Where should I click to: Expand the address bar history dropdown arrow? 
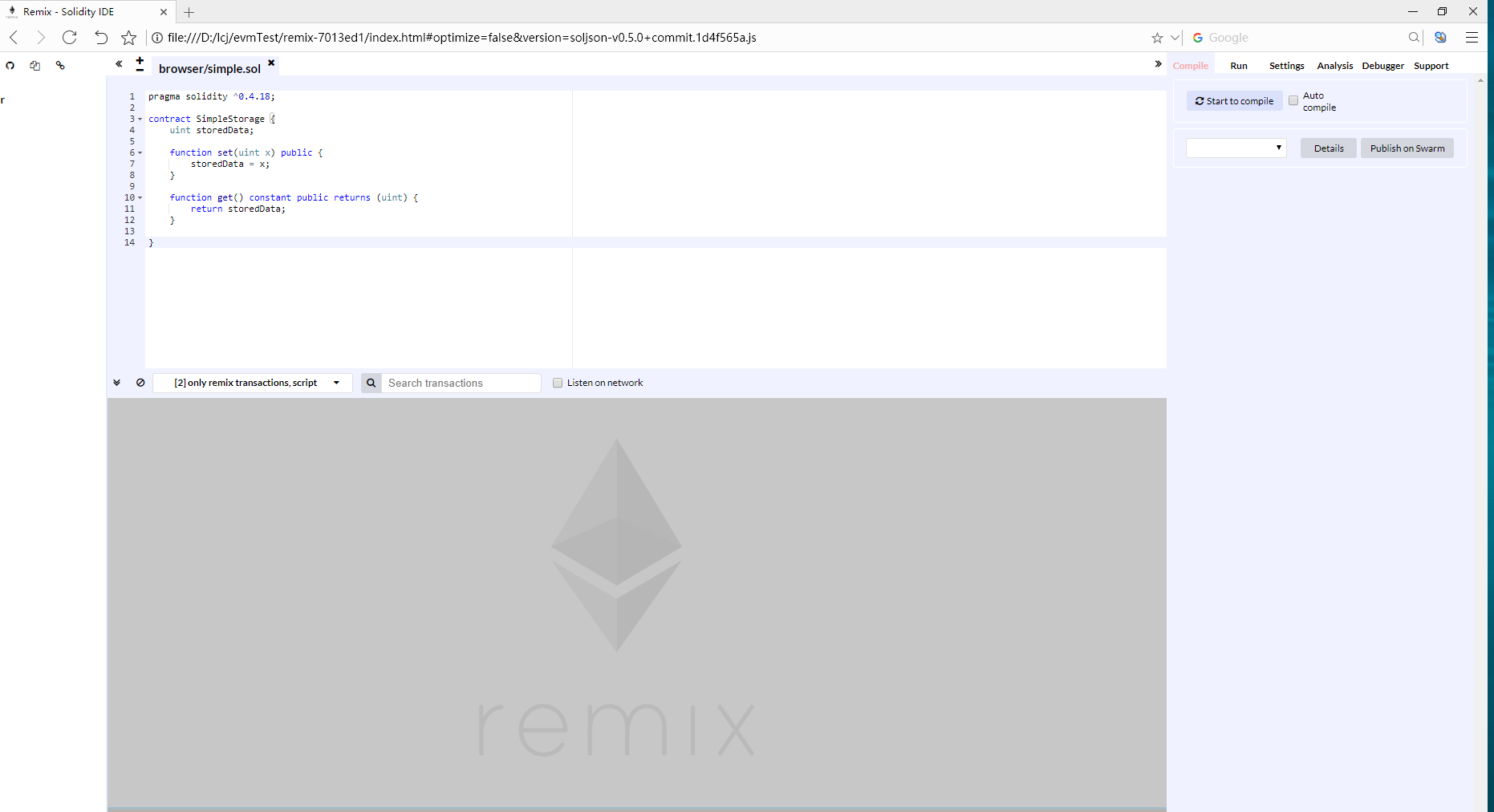coord(1175,38)
